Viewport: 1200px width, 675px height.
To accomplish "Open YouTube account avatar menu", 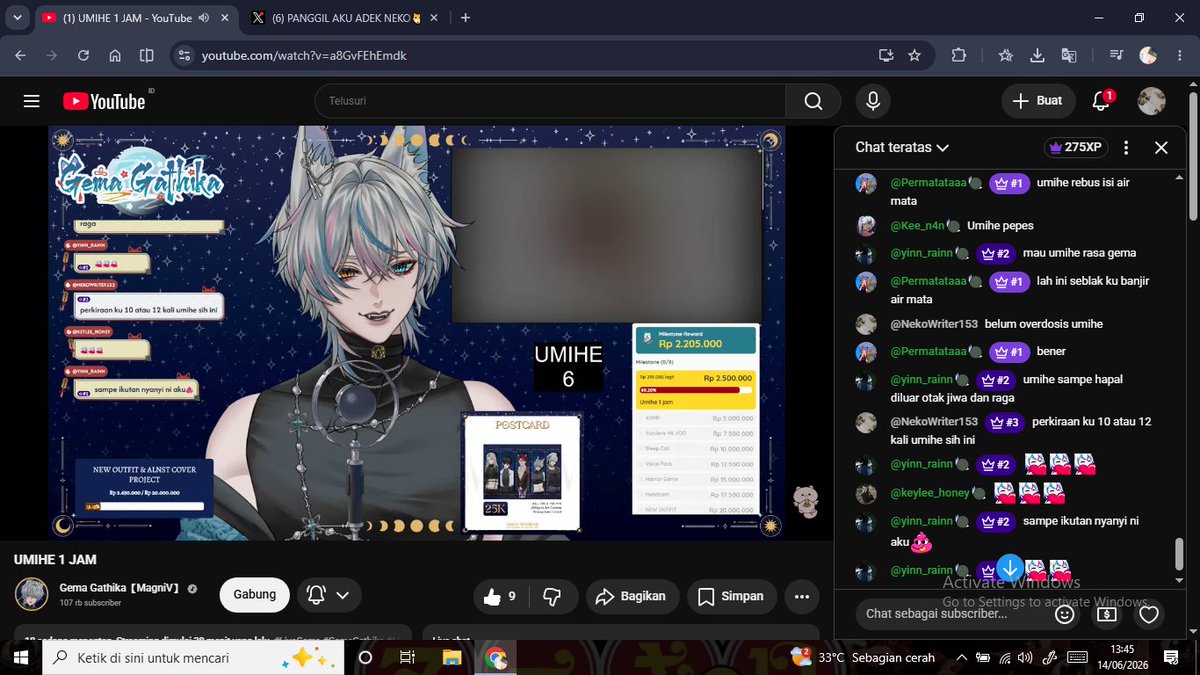I will tap(1152, 101).
